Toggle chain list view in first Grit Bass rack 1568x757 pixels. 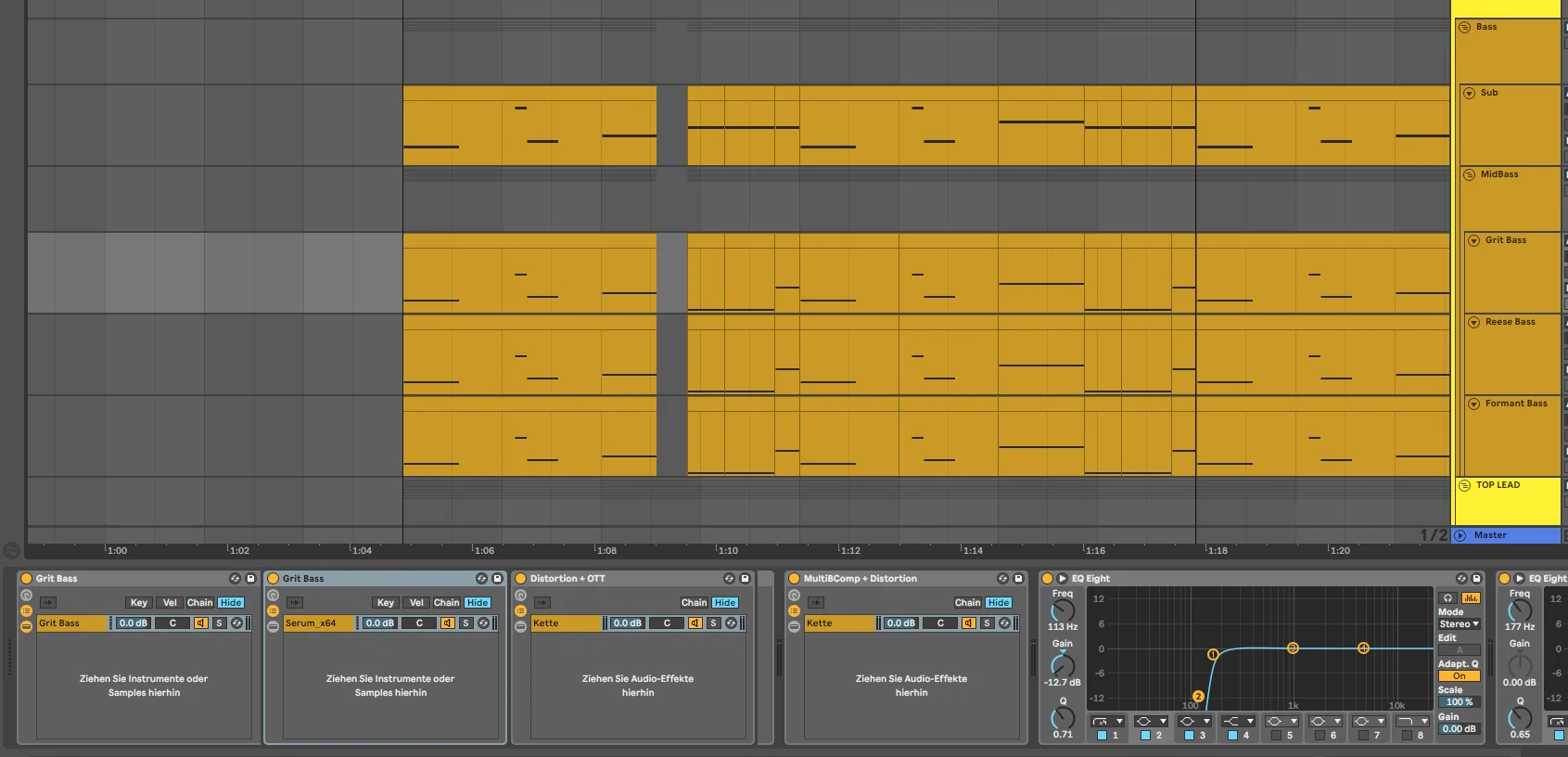[x=26, y=611]
